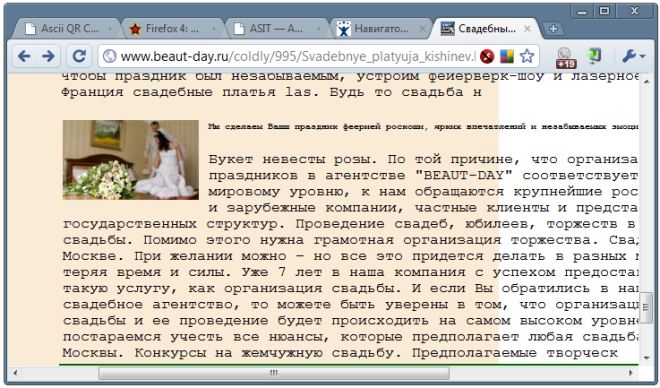The image size is (660, 388).
Task: Click the text "Франция свадебные платья las."
Action: pos(190,92)
